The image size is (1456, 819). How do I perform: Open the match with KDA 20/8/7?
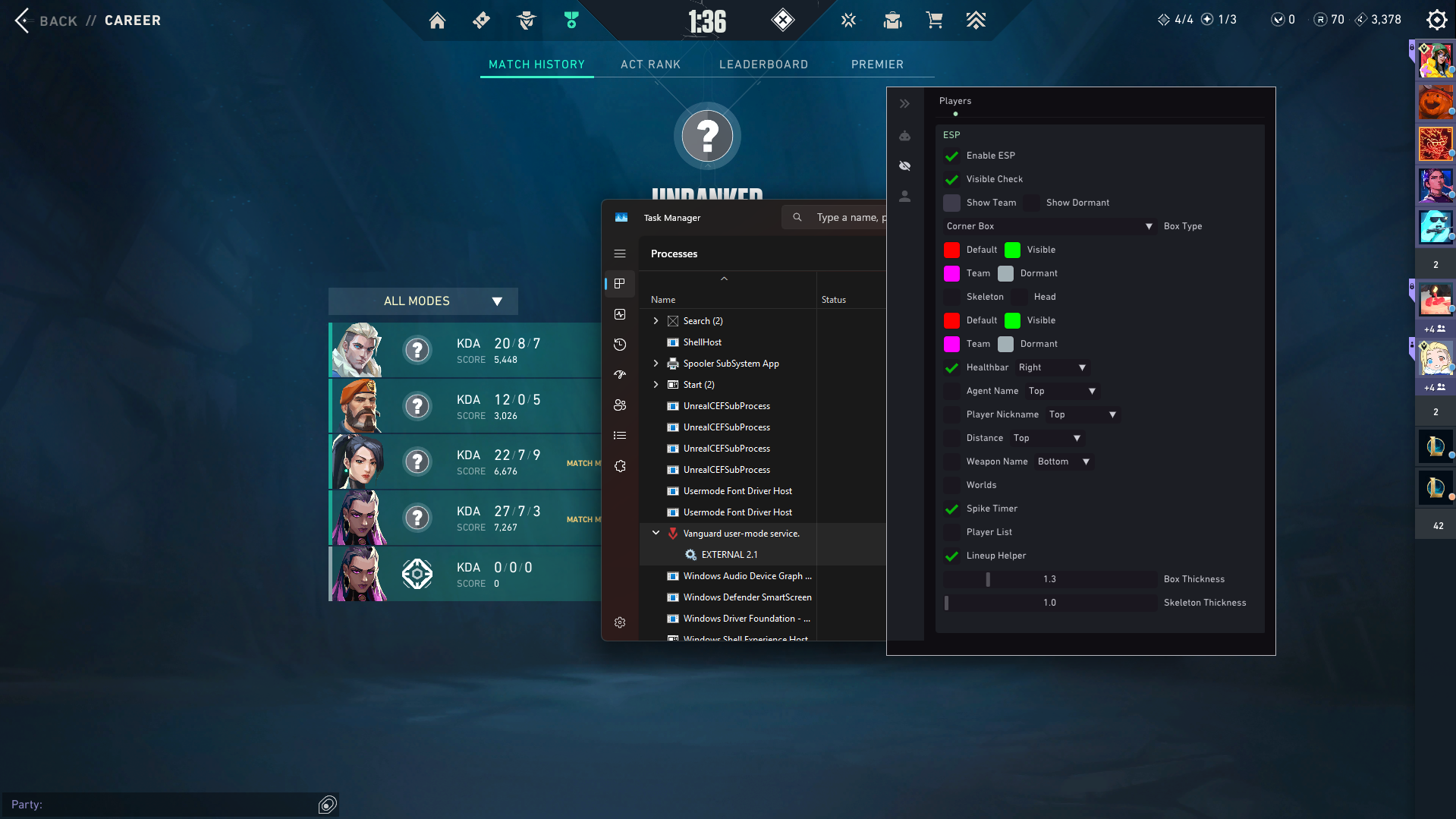point(465,351)
